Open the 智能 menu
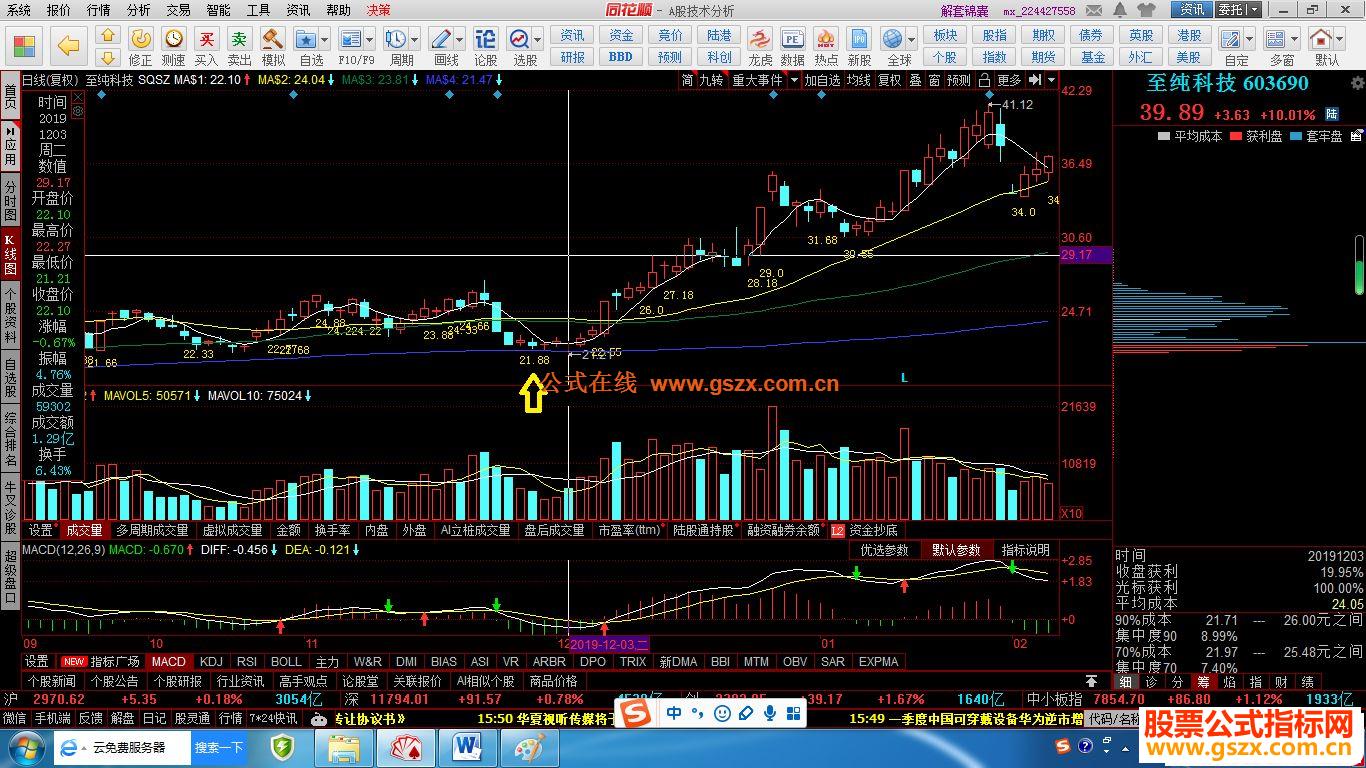This screenshot has height=768, width=1366. point(218,10)
